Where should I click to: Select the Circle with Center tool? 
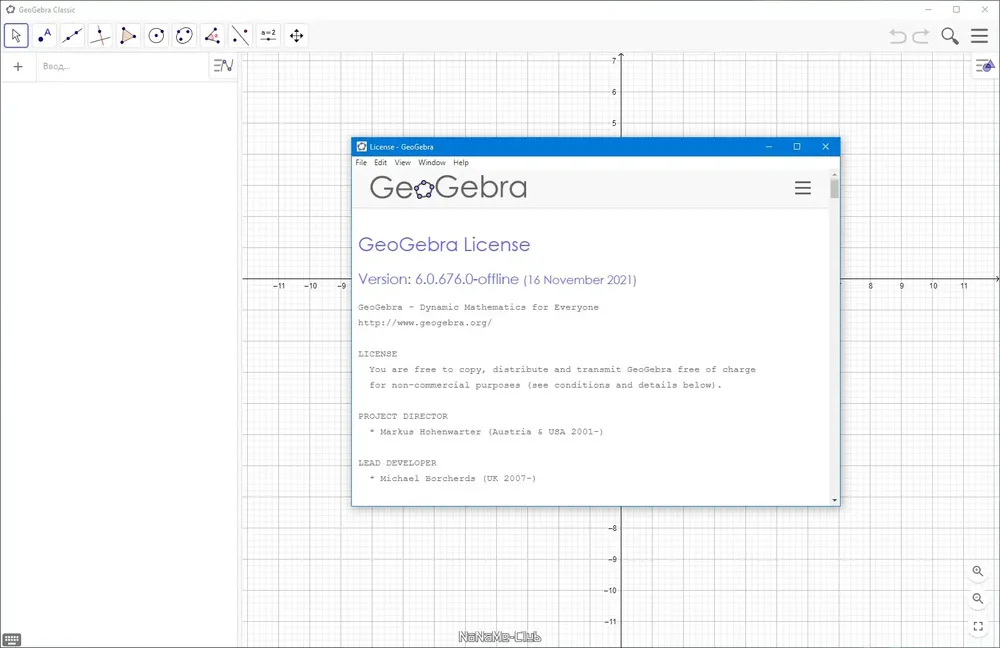[156, 36]
